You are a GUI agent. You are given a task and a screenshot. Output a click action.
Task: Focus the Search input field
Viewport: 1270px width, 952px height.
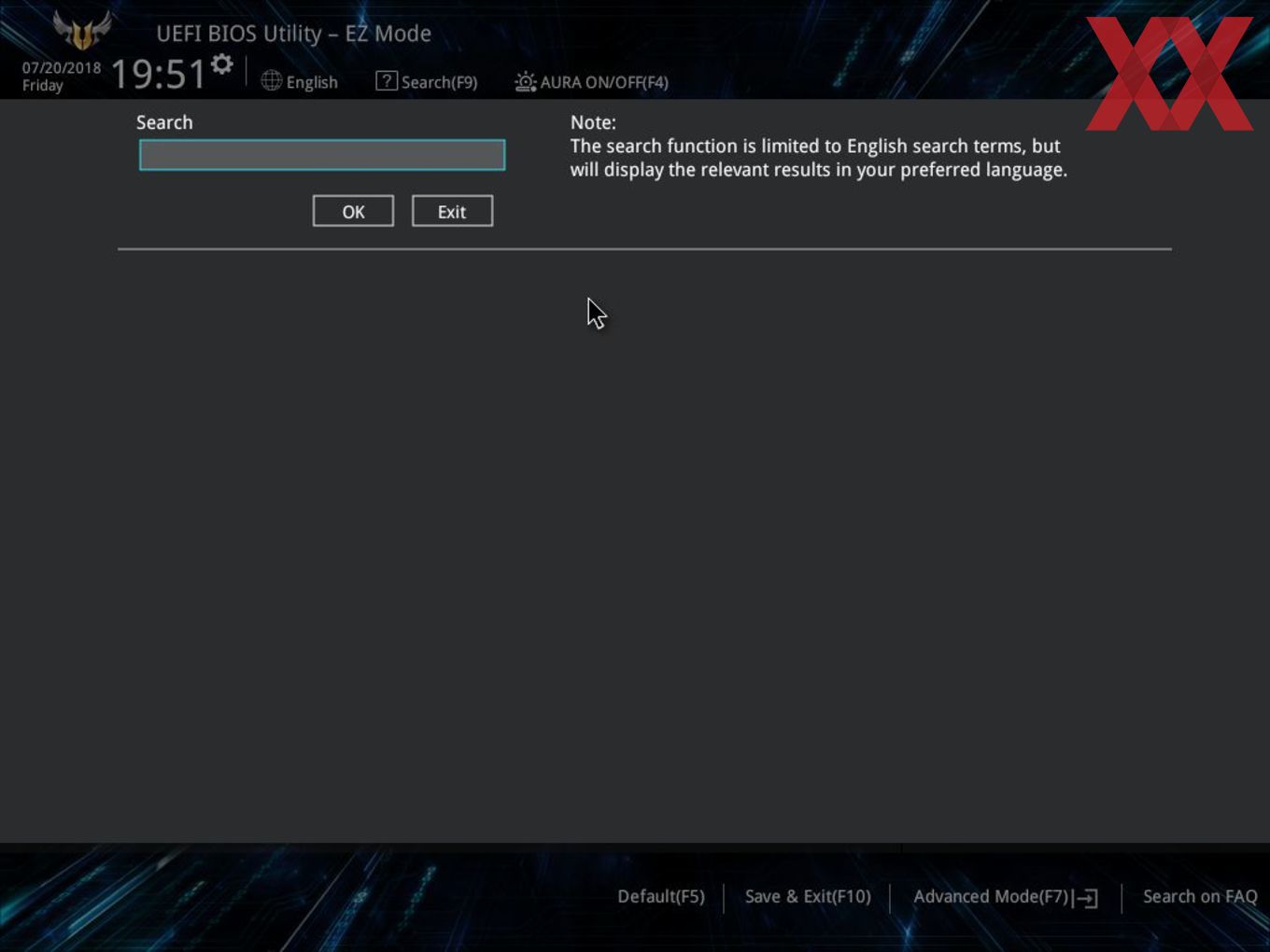point(322,155)
